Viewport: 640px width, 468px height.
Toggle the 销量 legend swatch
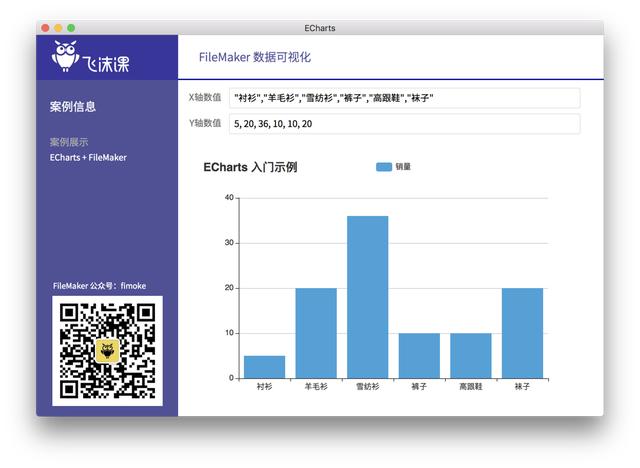pos(384,167)
